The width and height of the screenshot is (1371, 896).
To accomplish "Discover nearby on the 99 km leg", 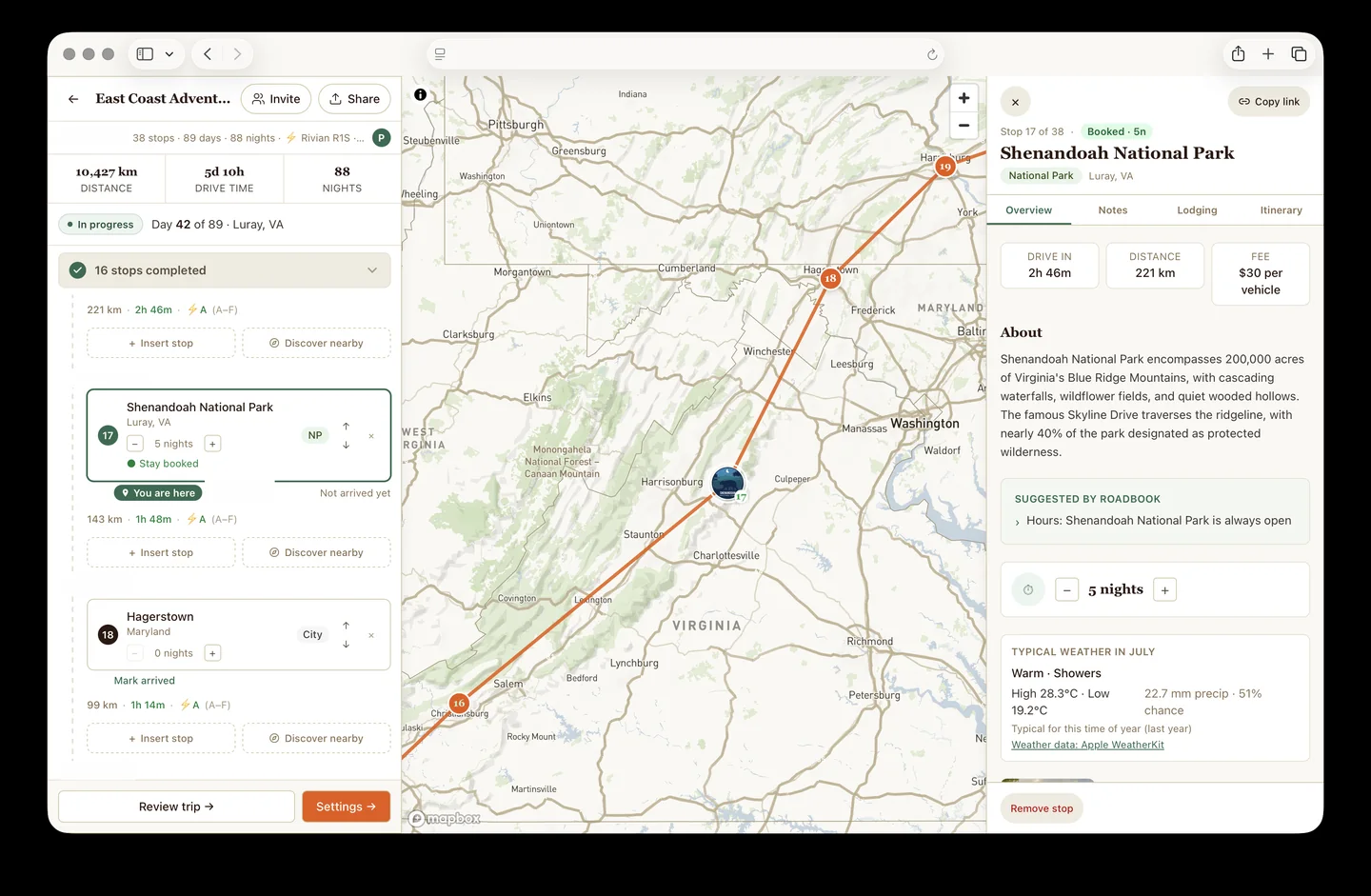I will click(316, 739).
